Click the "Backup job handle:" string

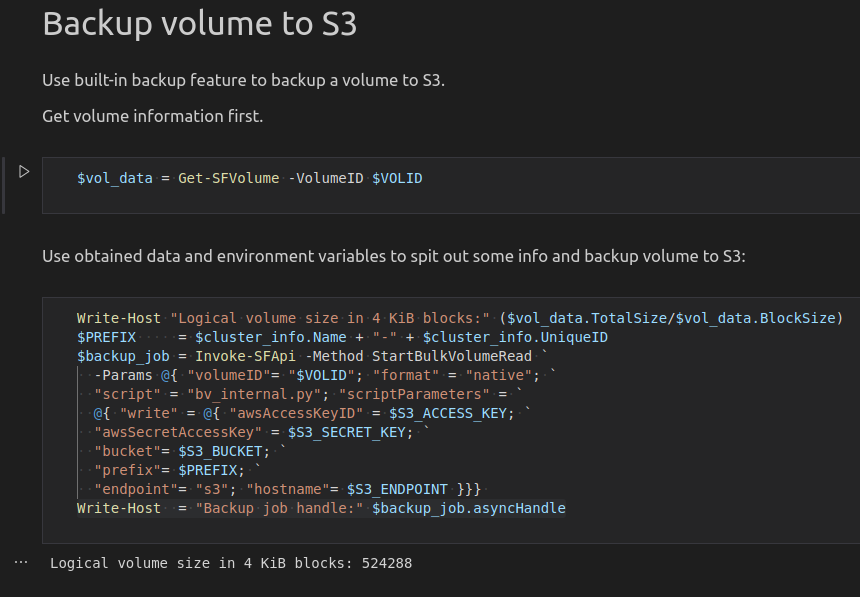(x=279, y=509)
